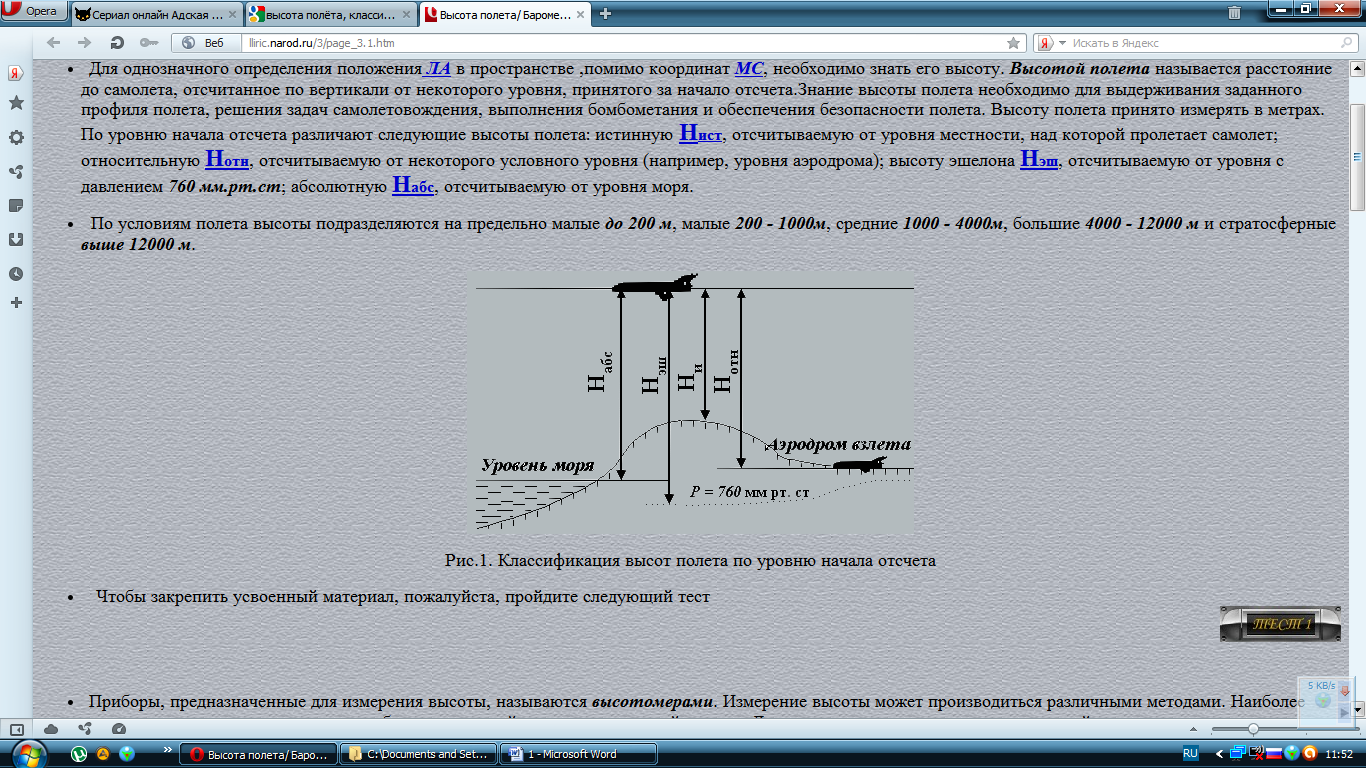Open the History clock panel in sidebar

coord(16,273)
